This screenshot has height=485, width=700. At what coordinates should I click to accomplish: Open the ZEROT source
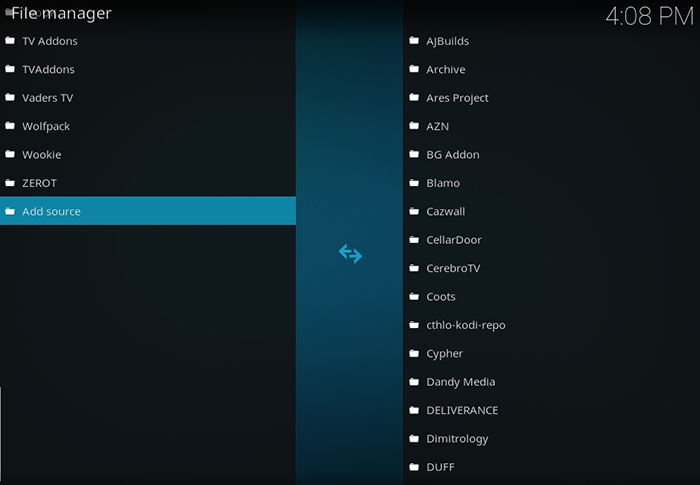[x=148, y=183]
